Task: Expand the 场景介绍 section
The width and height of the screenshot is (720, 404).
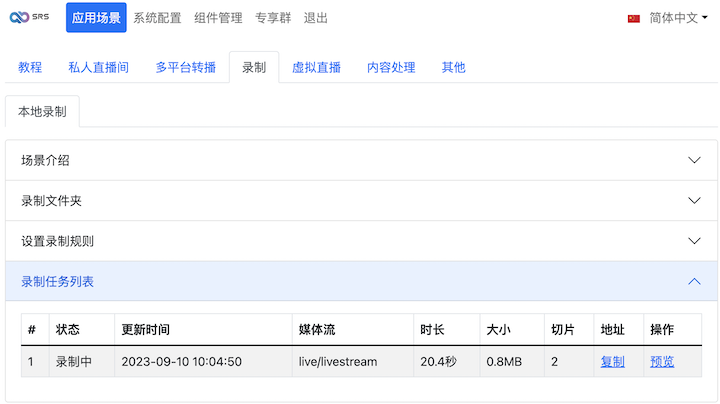Action: coord(361,160)
